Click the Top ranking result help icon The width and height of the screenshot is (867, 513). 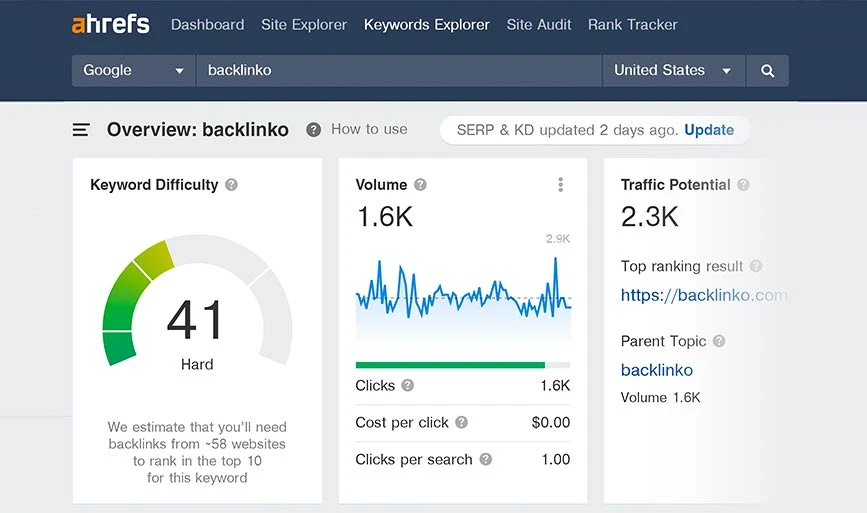[756, 266]
